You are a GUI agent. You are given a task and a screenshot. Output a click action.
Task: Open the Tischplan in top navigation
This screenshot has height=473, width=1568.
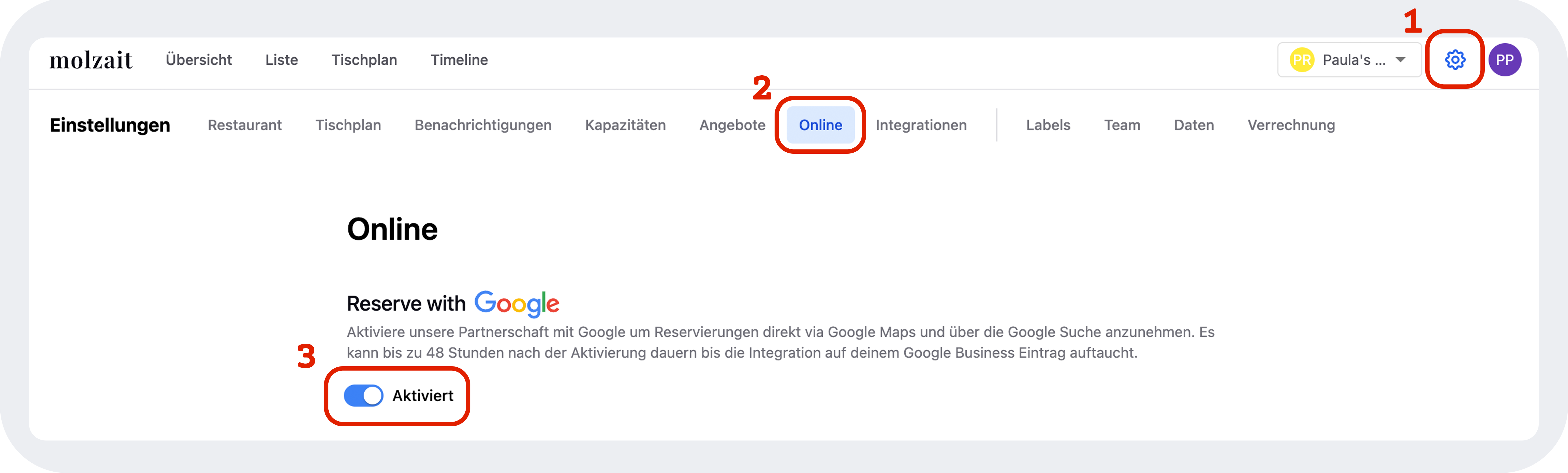pos(364,60)
